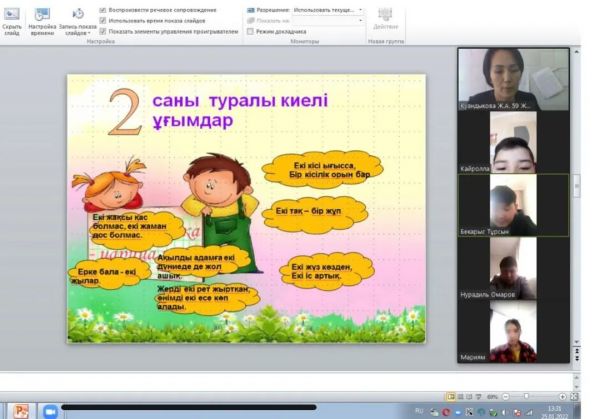600x419 pixels.
Task: Select Нурадиль Омаров participant video
Action: 513,270
